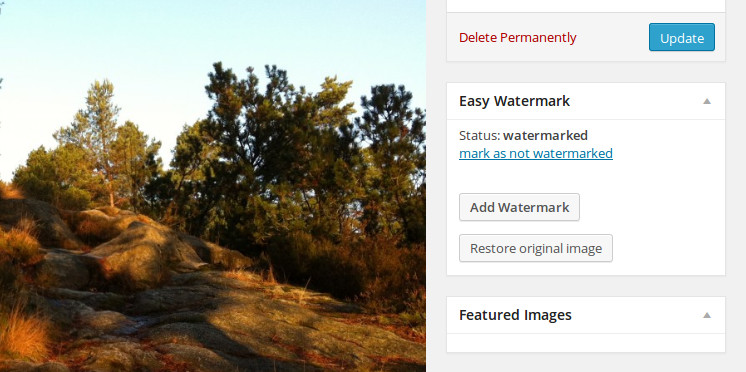Screen dimensions: 746x372
Task: Click the Delete Permanently link
Action: pos(518,38)
